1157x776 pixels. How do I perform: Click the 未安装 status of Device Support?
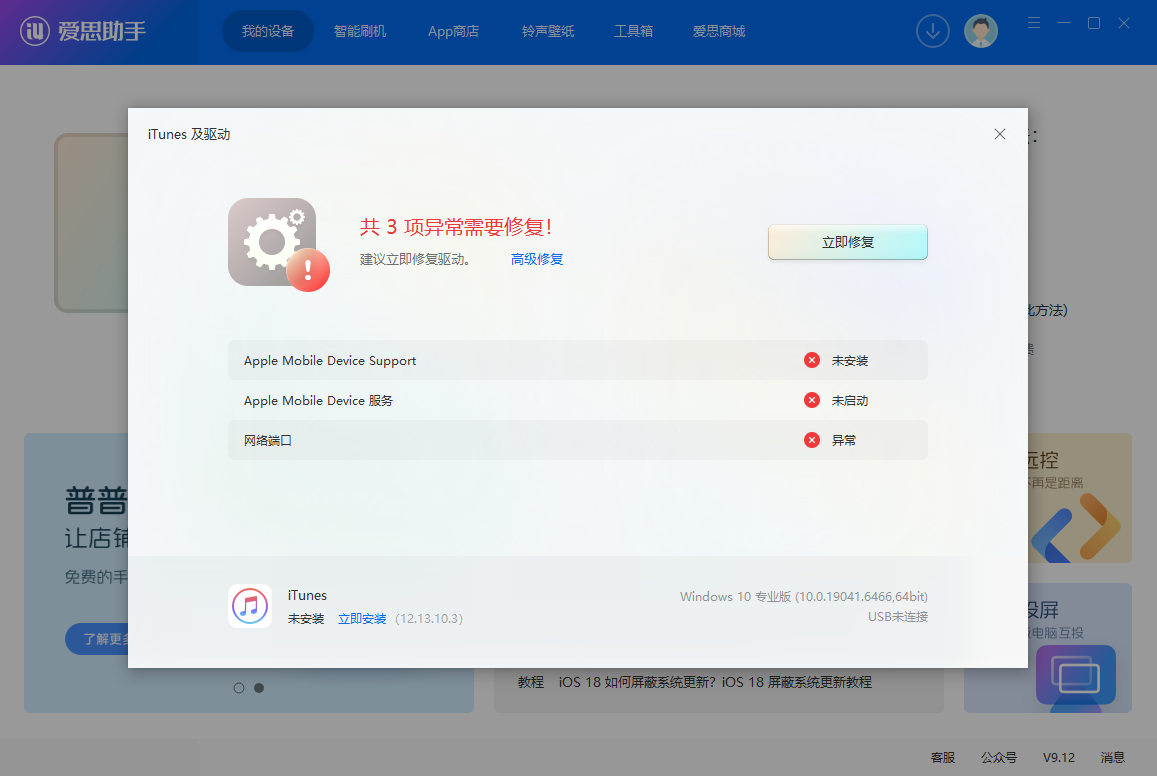coord(849,361)
